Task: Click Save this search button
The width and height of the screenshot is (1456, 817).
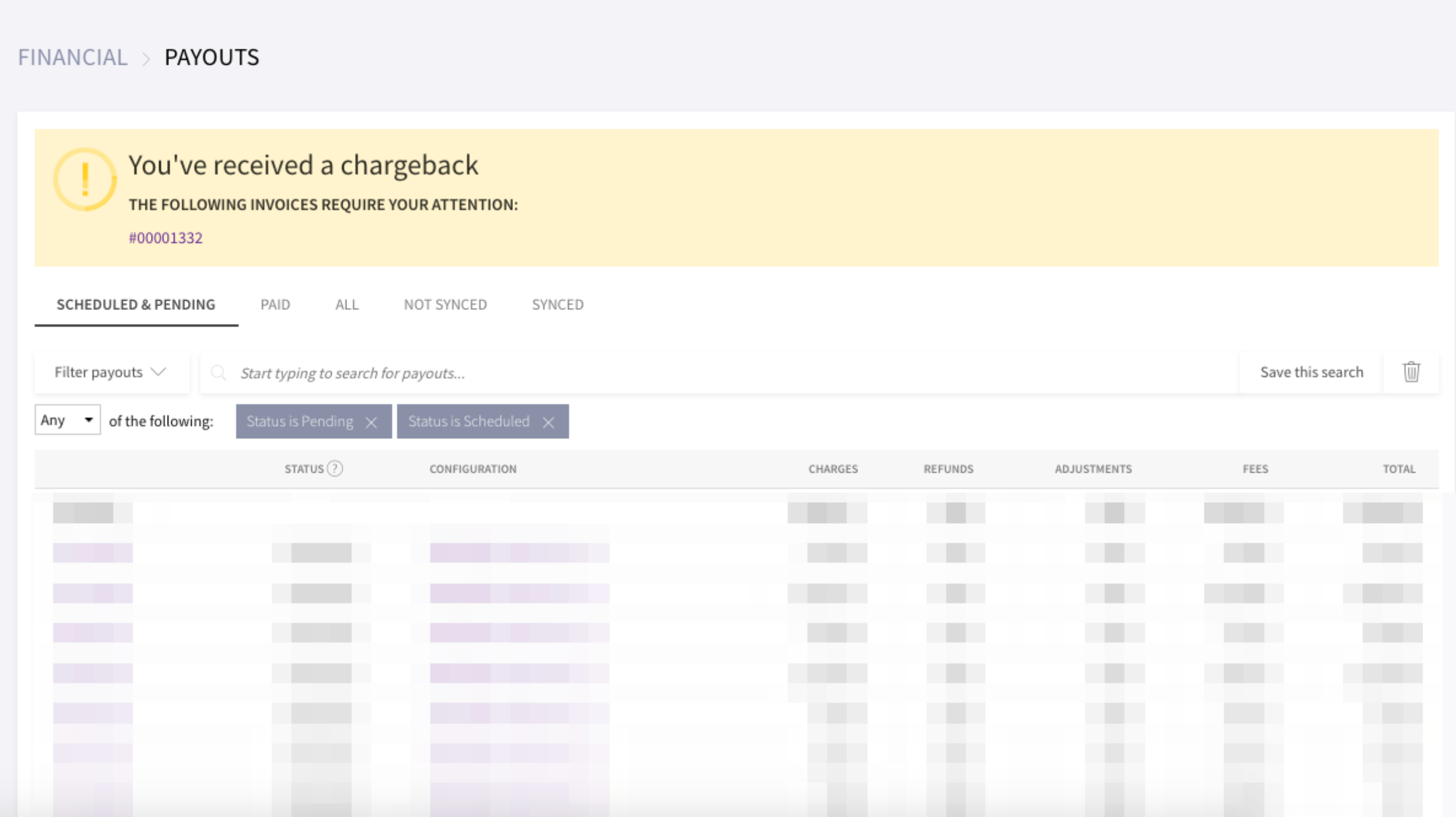Action: point(1311,372)
